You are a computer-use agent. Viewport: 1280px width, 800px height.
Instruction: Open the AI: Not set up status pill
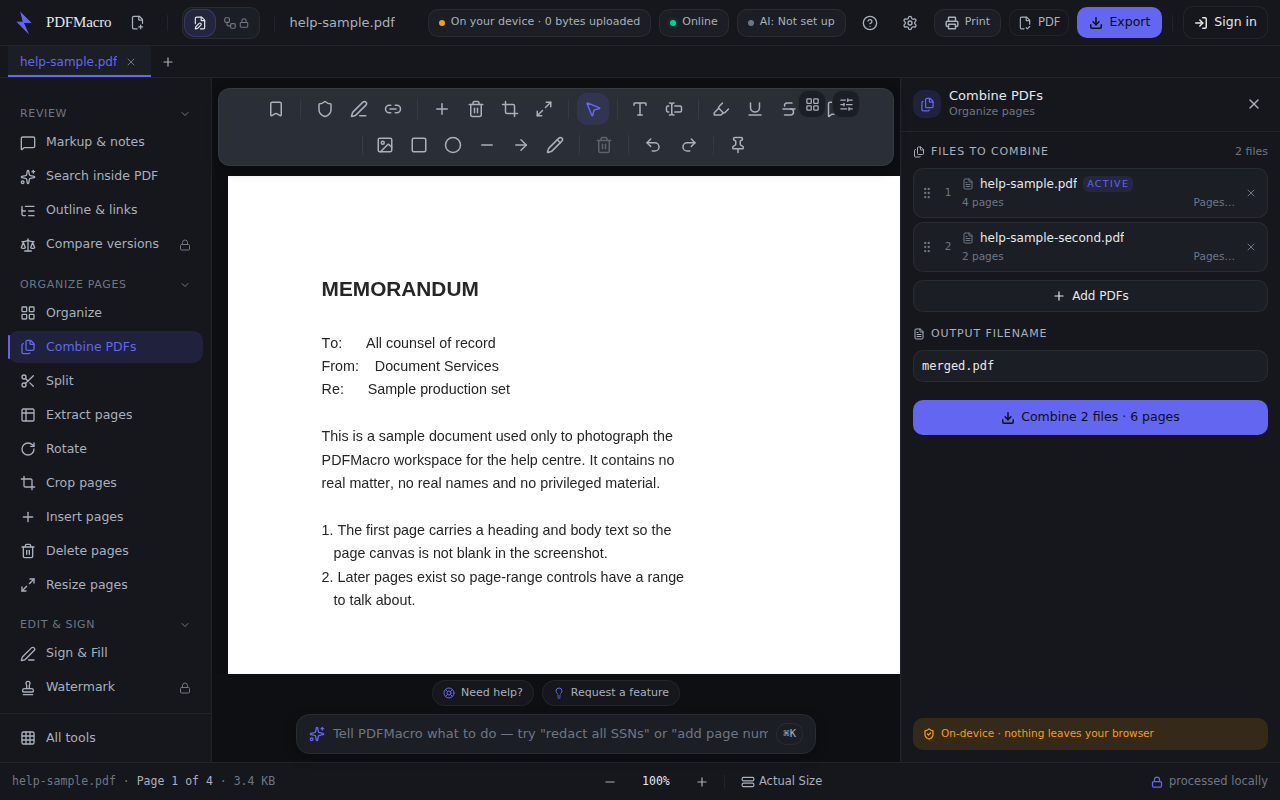(x=791, y=22)
